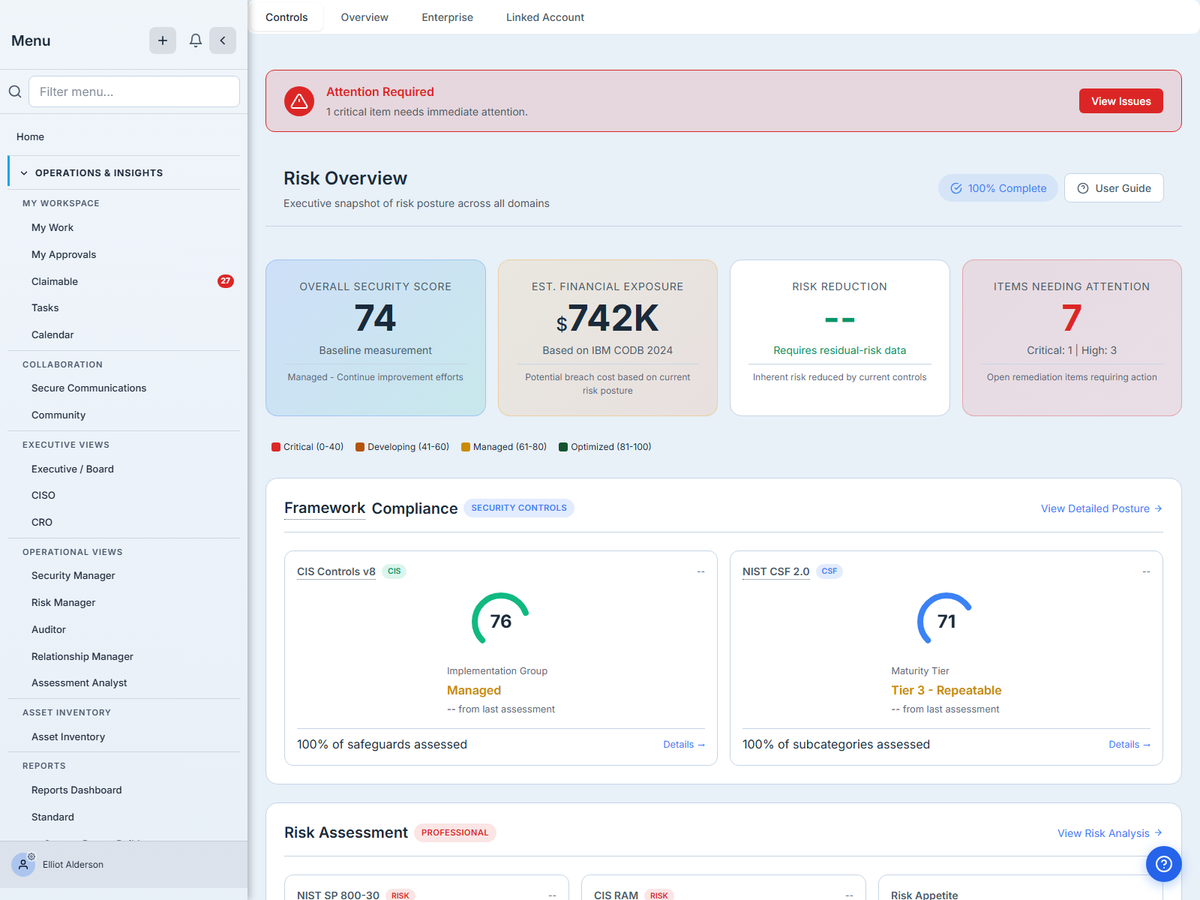The height and width of the screenshot is (900, 1200).
Task: Click the Items Needing Attention card
Action: point(1072,338)
